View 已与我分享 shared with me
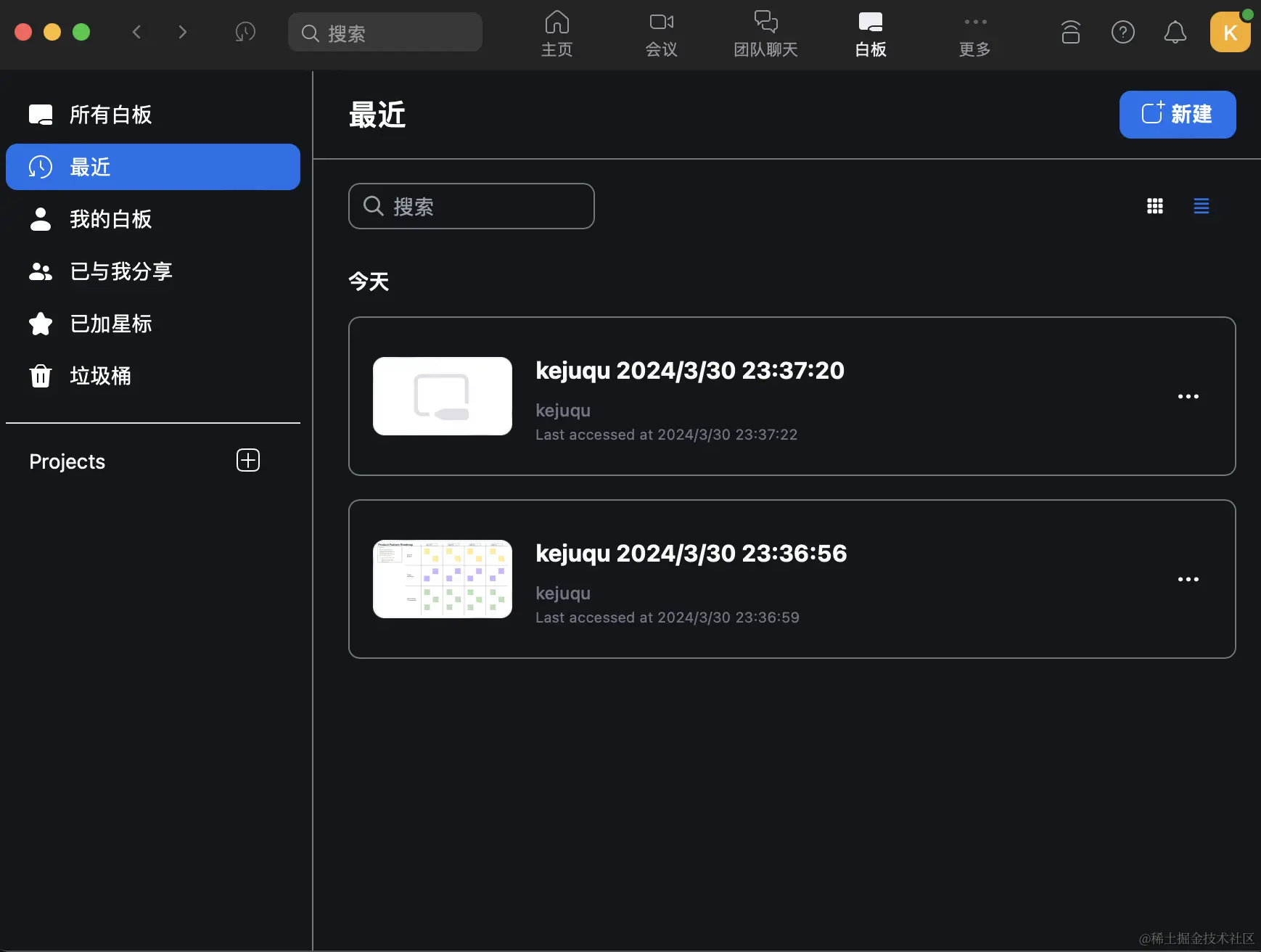The image size is (1261, 952). point(153,271)
